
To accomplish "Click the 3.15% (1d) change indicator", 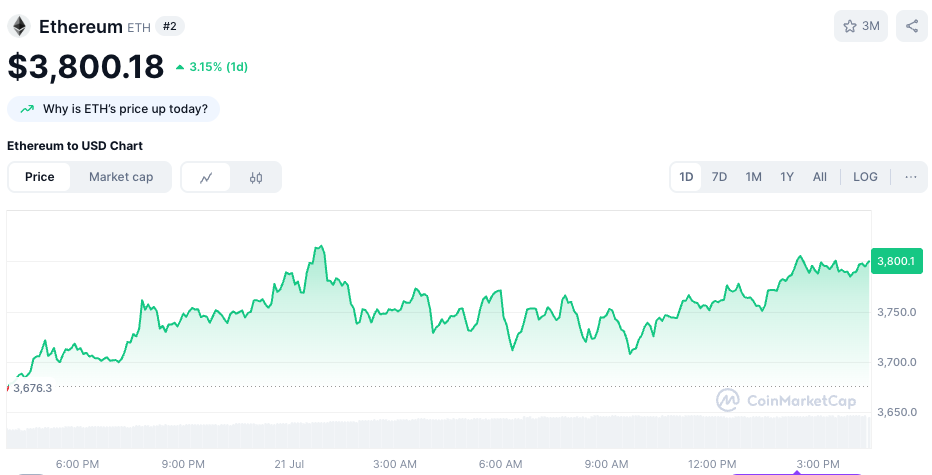I will (x=212, y=67).
